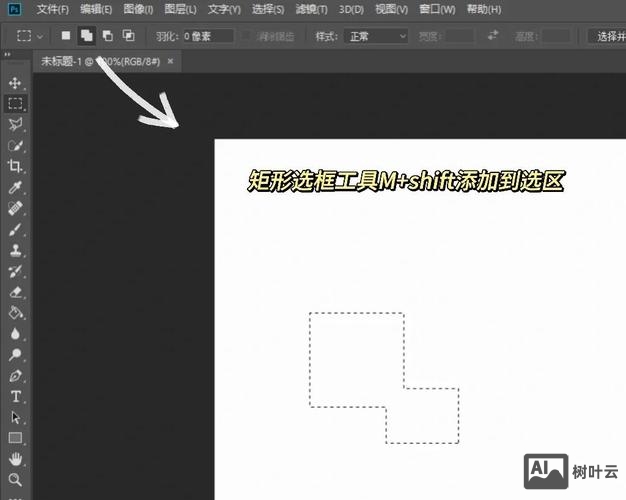Viewport: 626px width, 500px height.
Task: Select the Quick Selection tool
Action: 15,145
